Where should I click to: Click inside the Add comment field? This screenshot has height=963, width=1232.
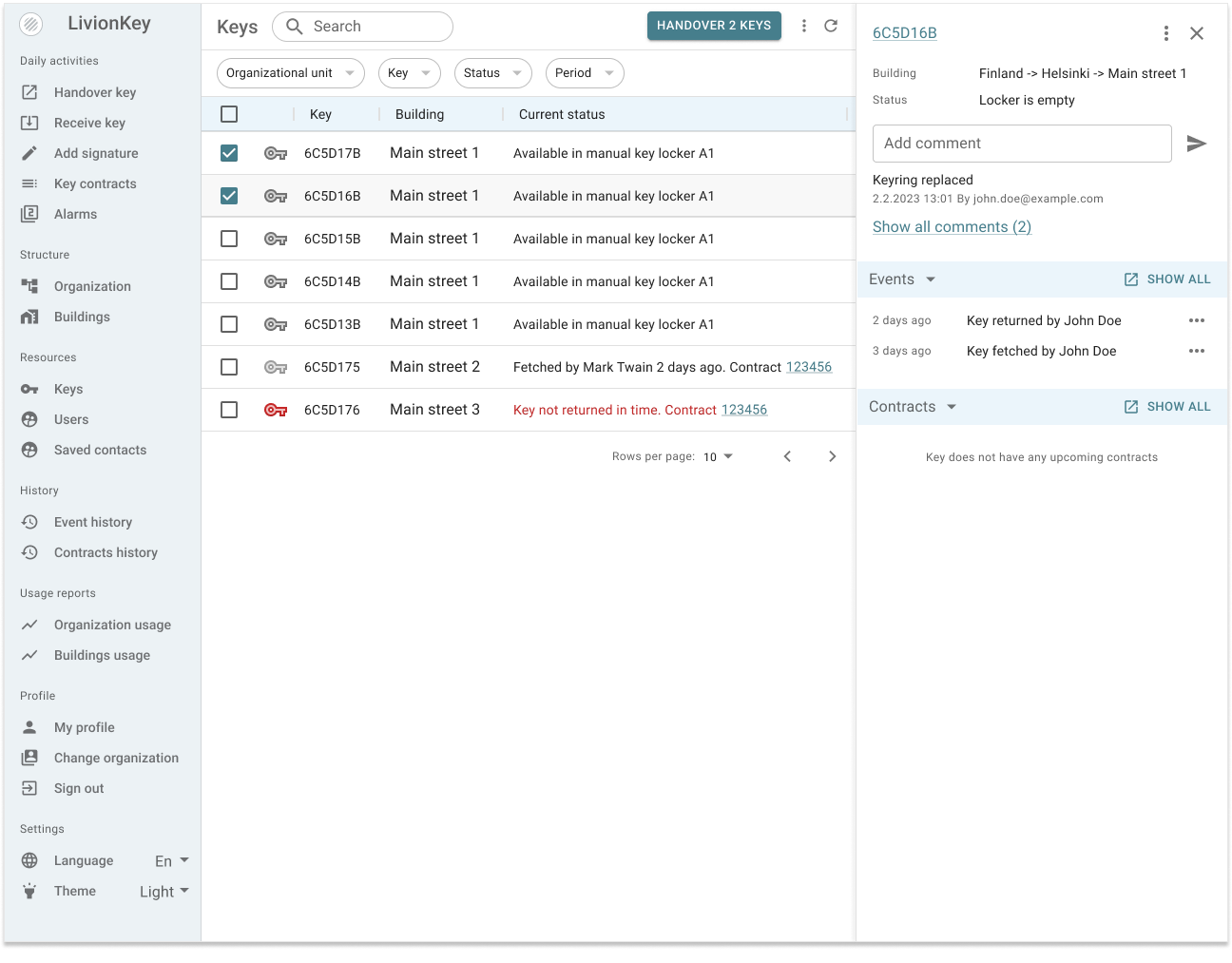click(1022, 143)
